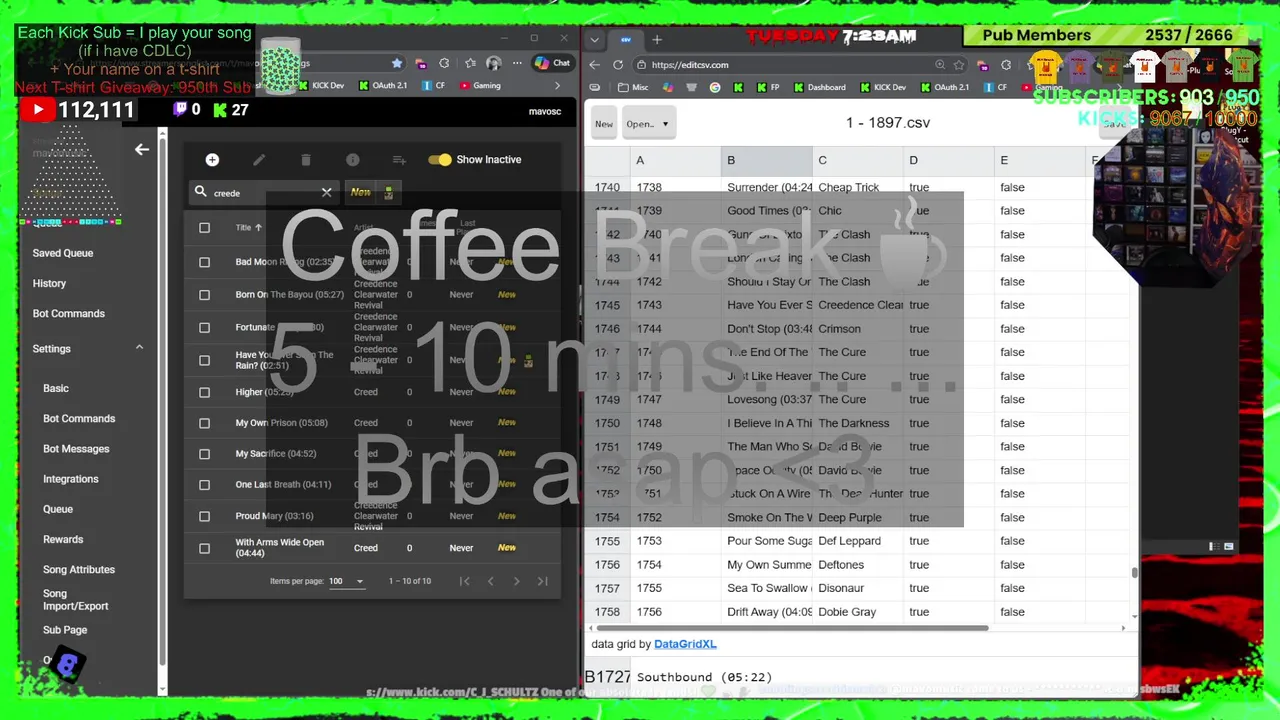The height and width of the screenshot is (720, 1280).
Task: Open Song Import/Export in sidebar
Action: pyautogui.click(x=76, y=600)
